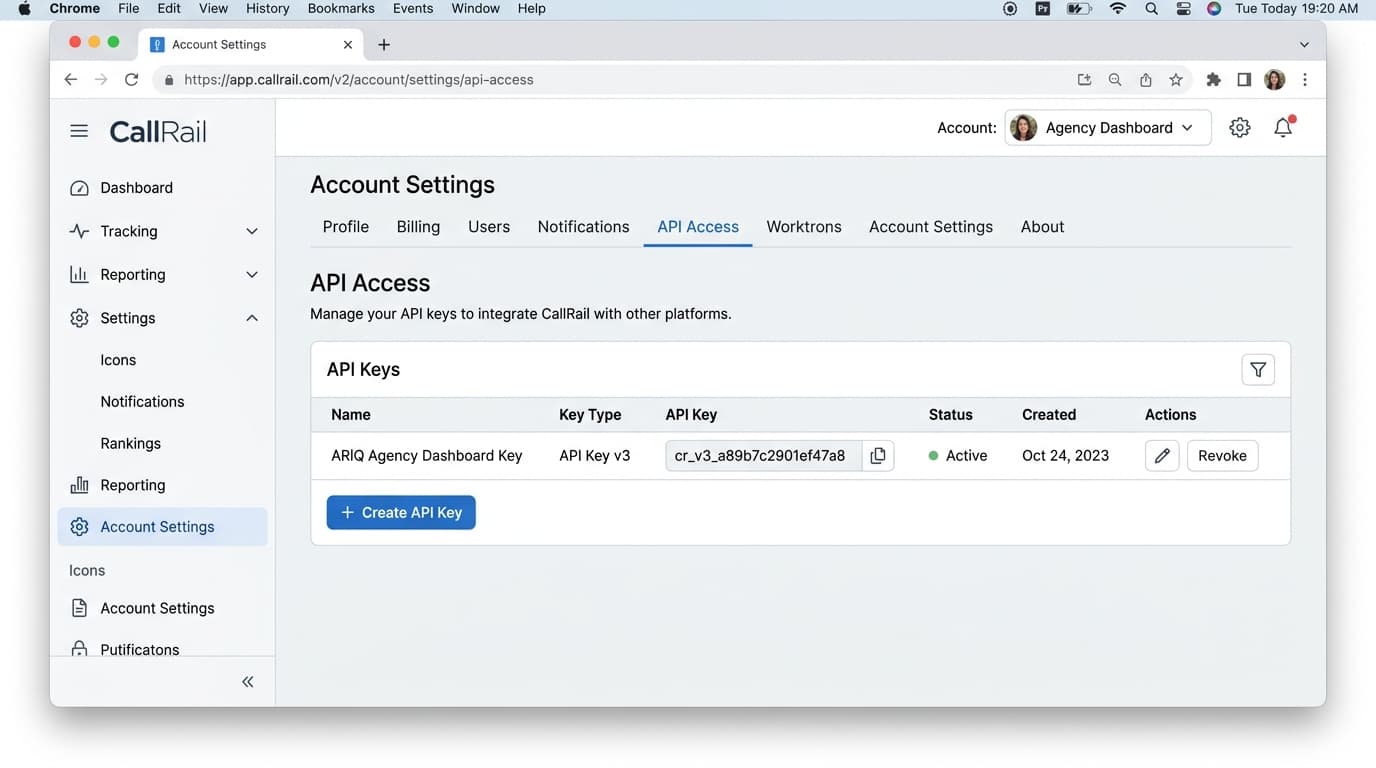Click the API key value field

764,455
